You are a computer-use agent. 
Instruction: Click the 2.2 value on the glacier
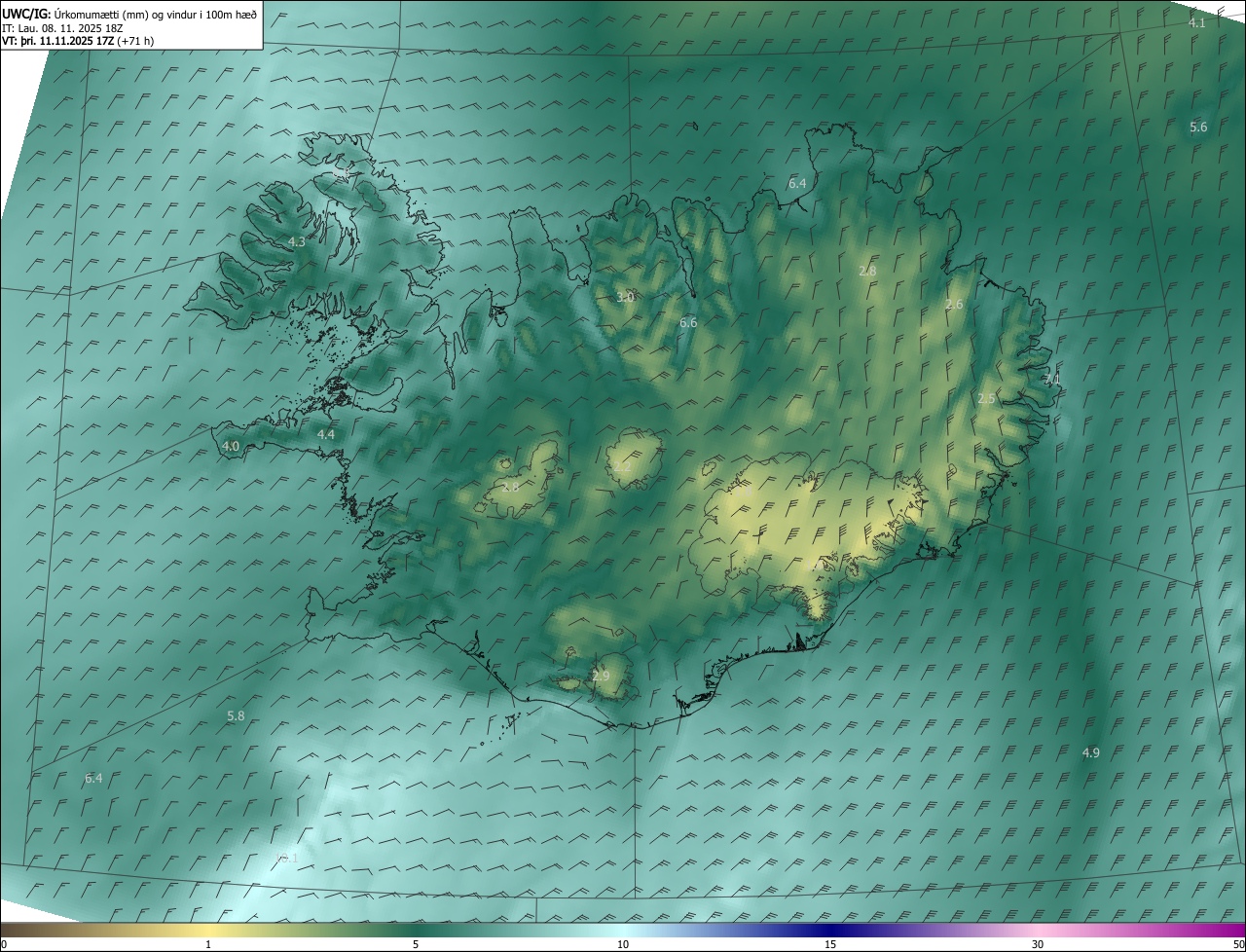pyautogui.click(x=622, y=467)
